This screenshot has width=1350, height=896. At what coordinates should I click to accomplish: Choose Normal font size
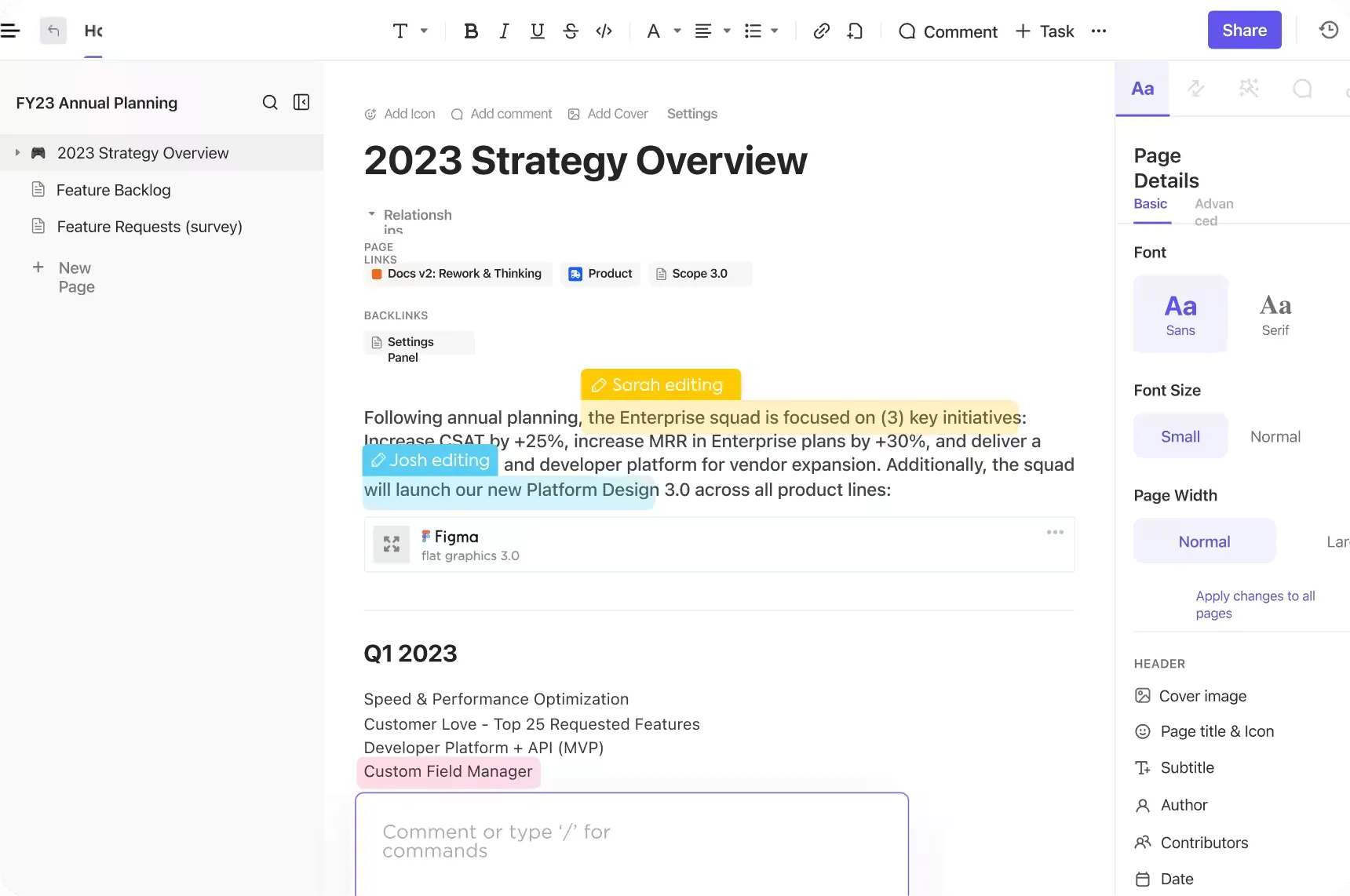pos(1275,436)
